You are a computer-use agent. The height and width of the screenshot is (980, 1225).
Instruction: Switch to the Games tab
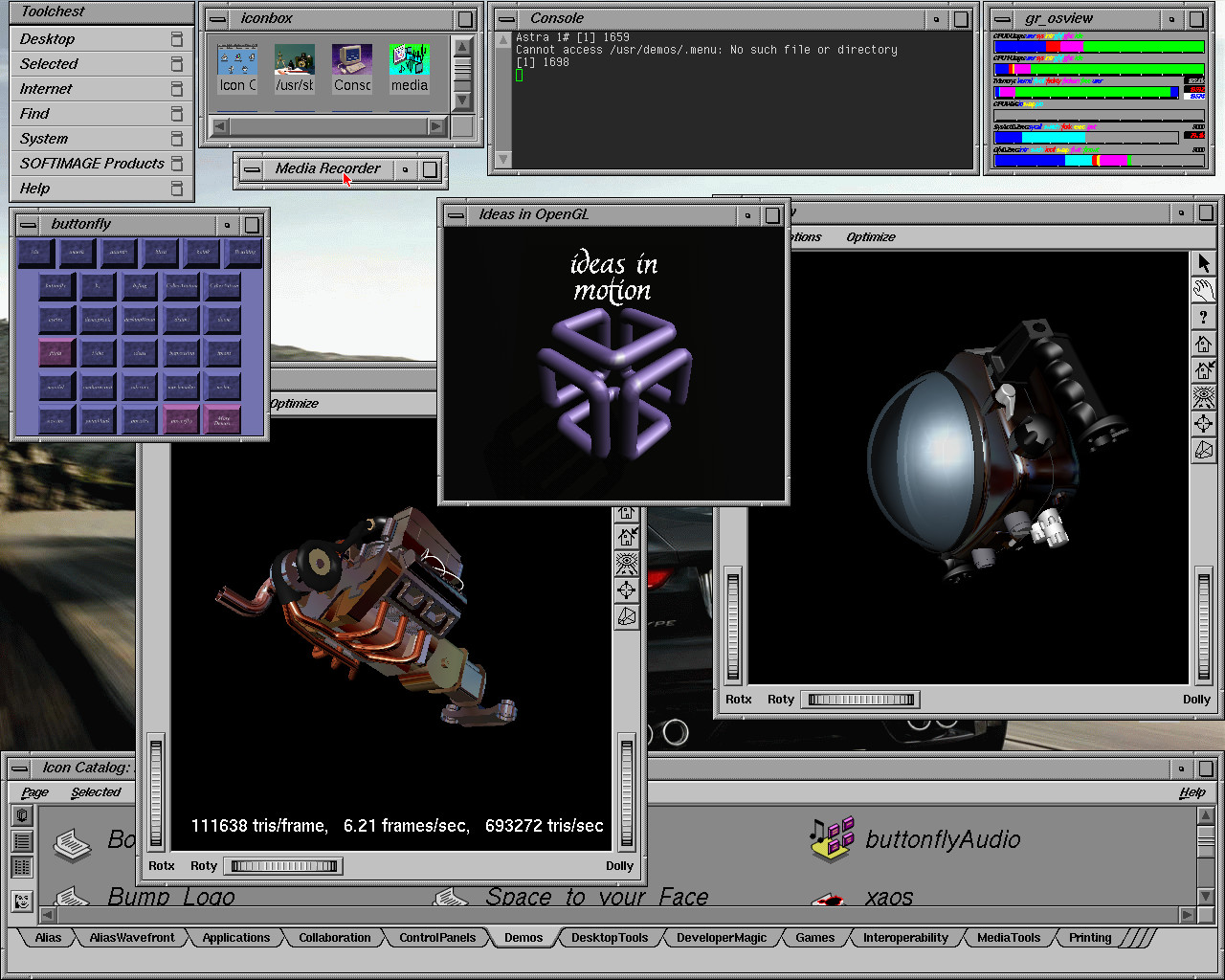pos(814,938)
